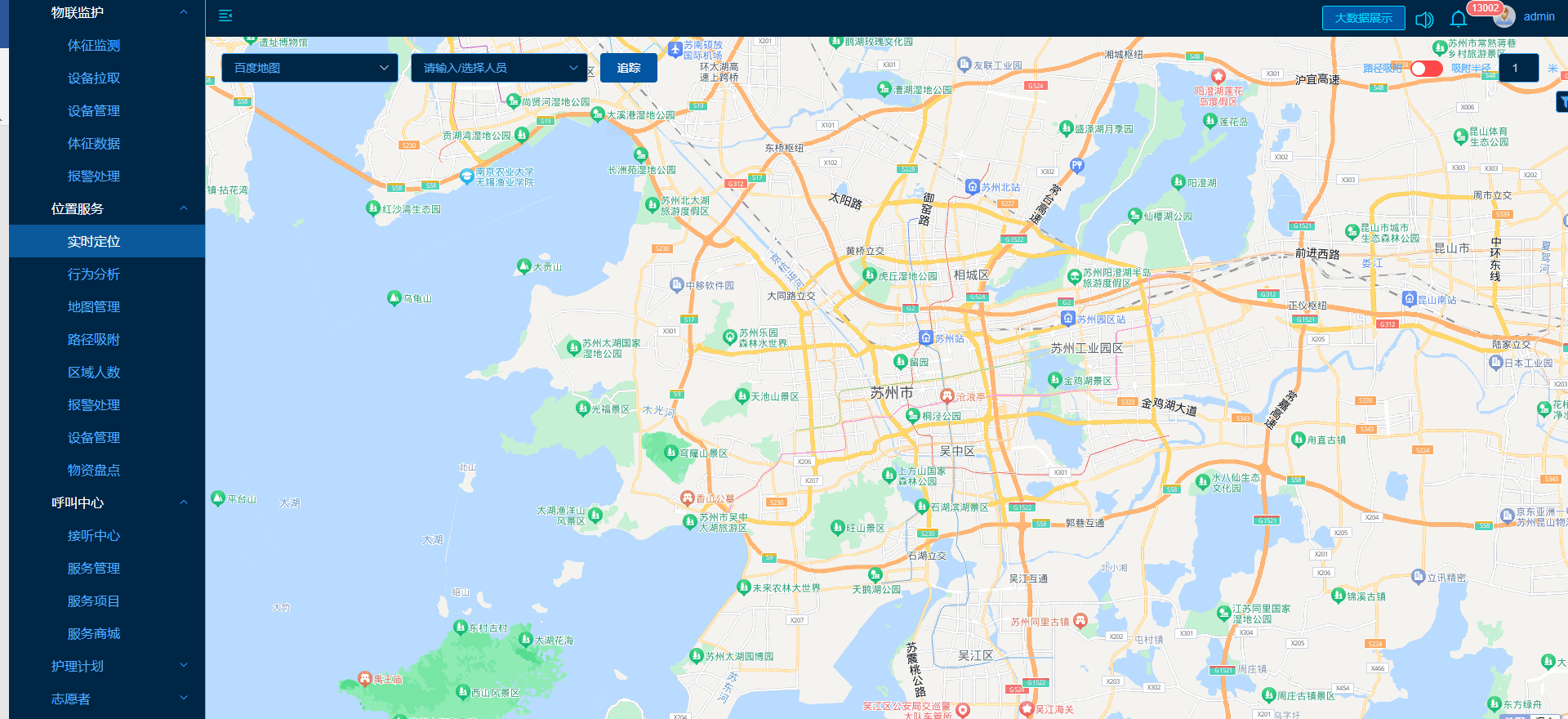Collapse the 位置服务 menu group
The height and width of the screenshot is (719, 1568).
107,208
